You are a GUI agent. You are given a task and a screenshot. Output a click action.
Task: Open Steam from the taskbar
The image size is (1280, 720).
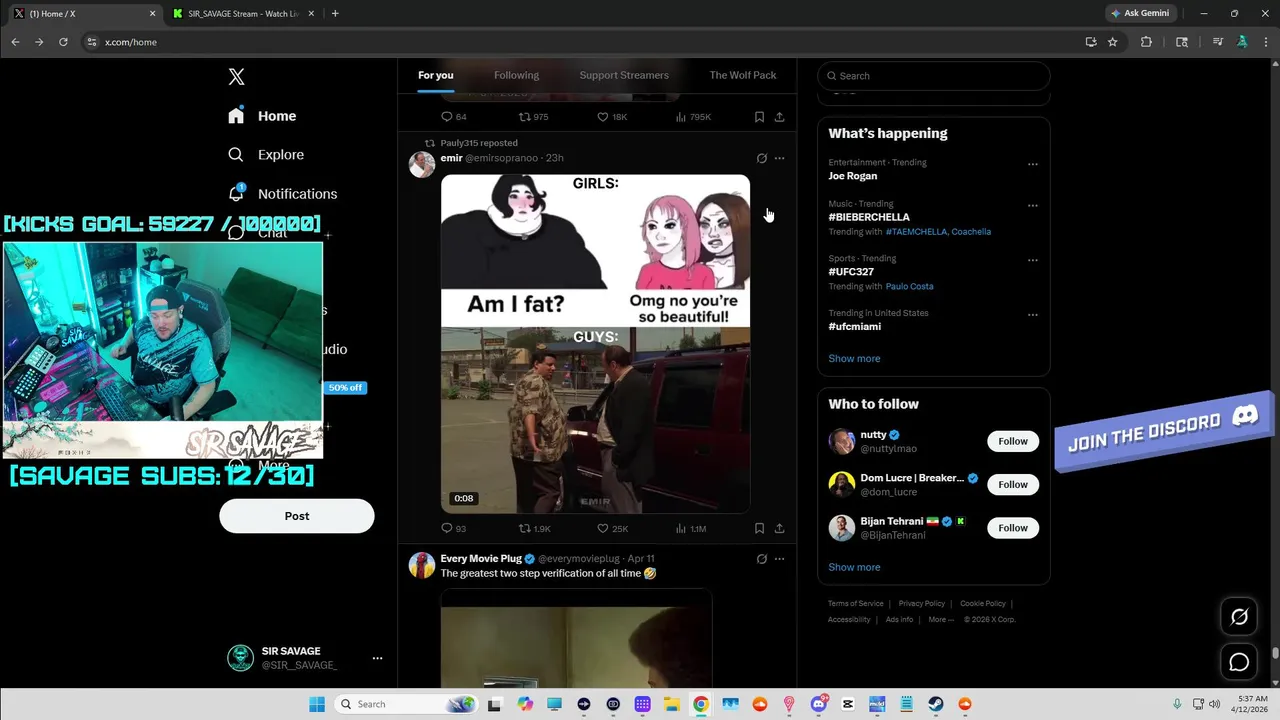(x=936, y=704)
